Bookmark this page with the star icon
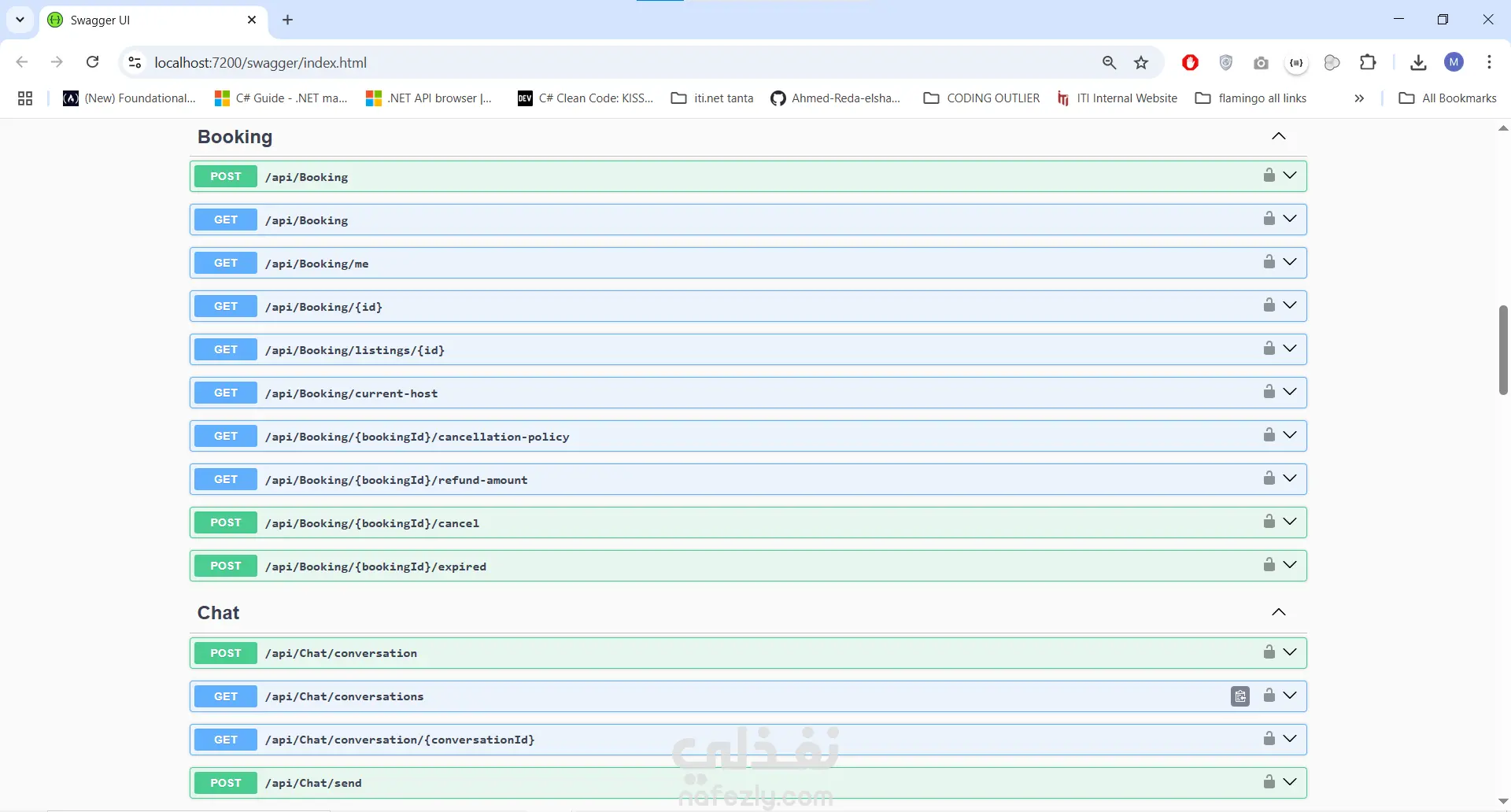 pos(1141,63)
